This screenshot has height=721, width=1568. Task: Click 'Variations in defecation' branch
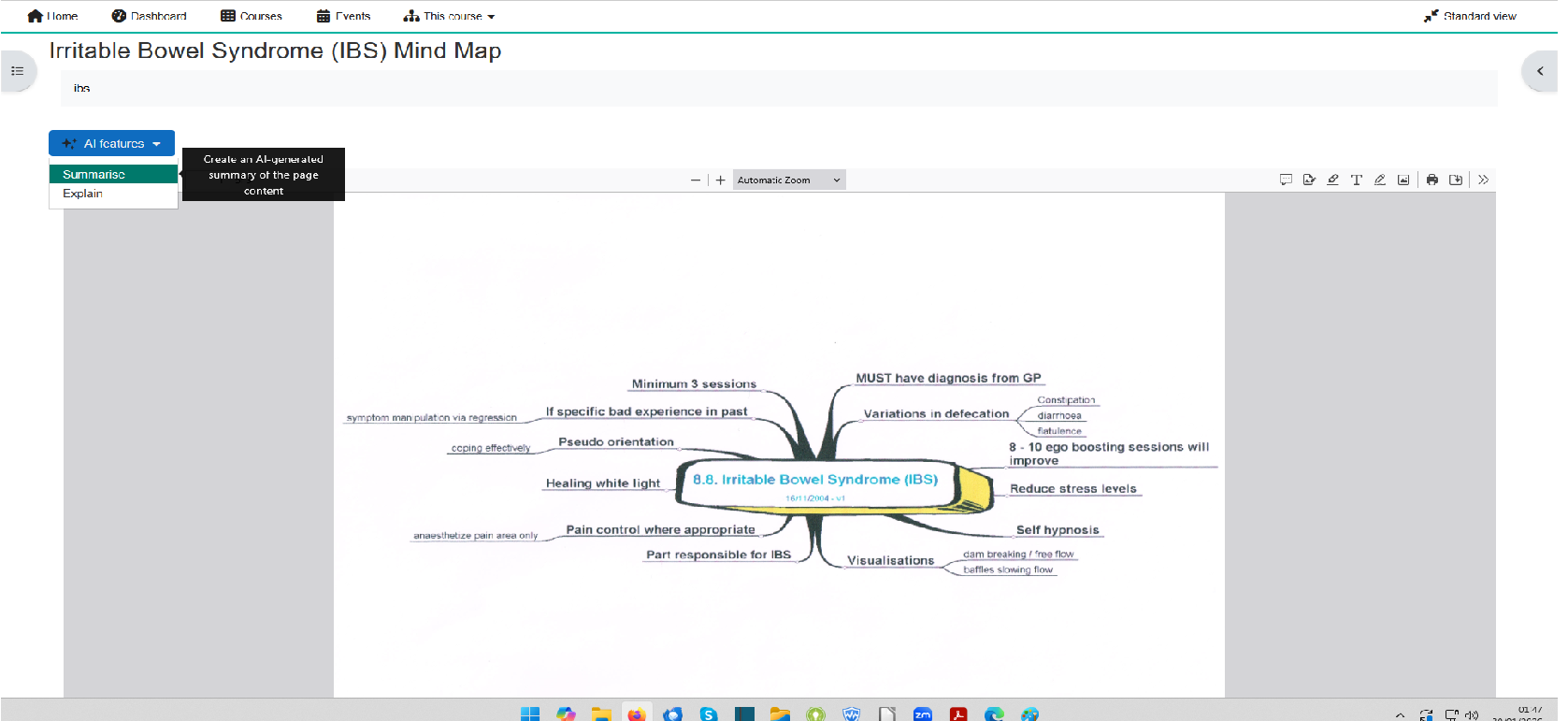936,413
